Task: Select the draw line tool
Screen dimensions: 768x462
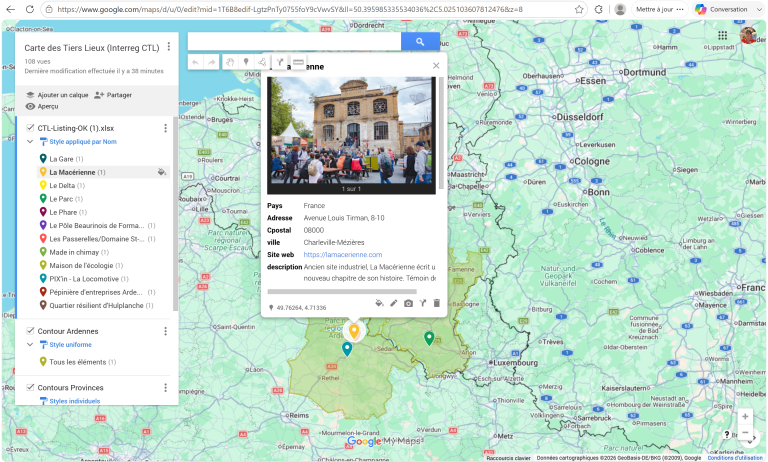Action: [x=263, y=62]
